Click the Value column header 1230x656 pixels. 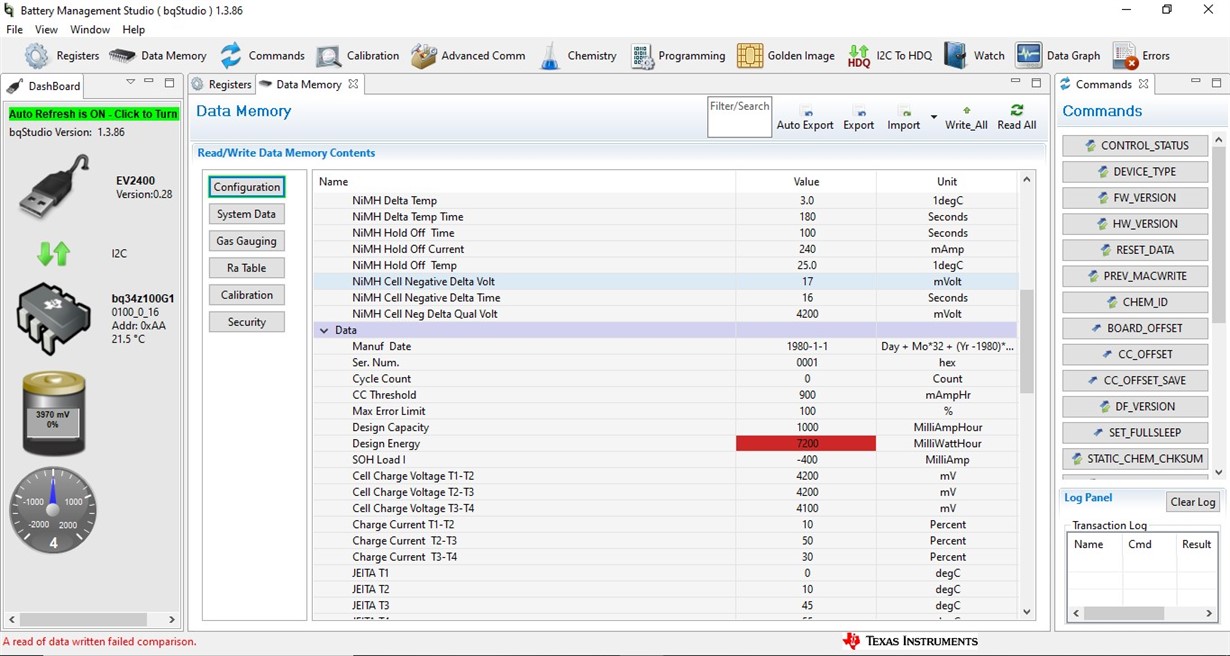(x=806, y=182)
